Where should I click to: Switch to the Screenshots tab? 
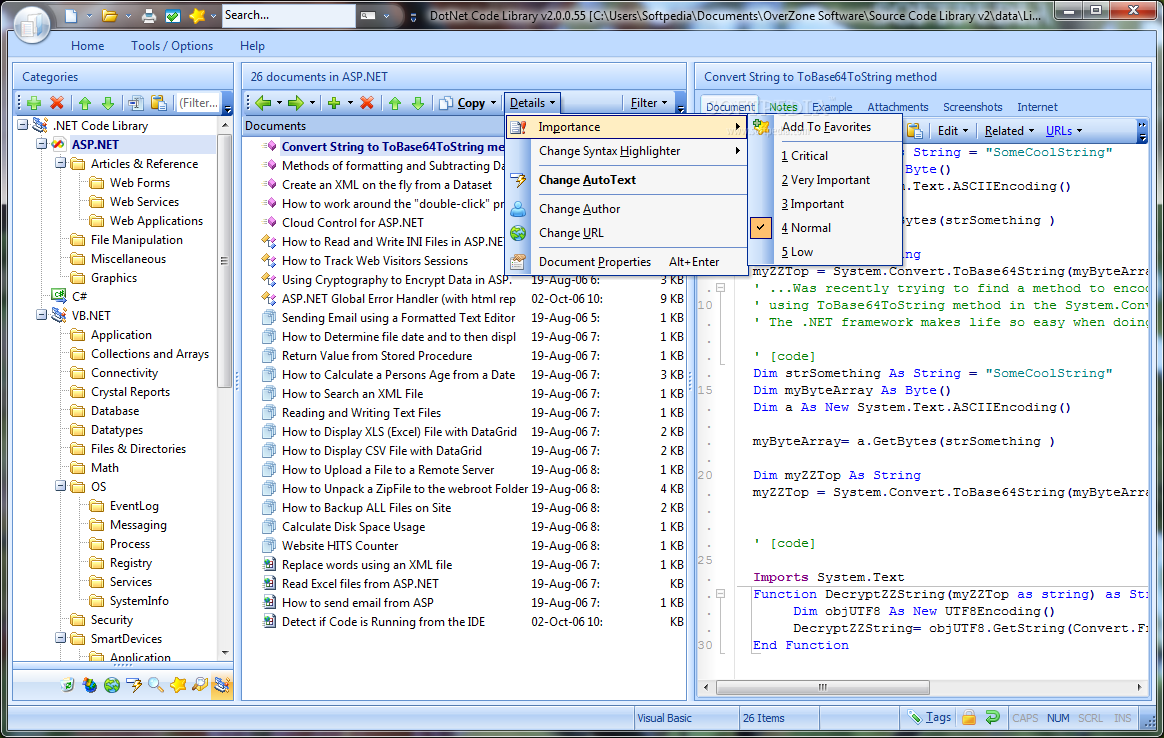[x=972, y=107]
